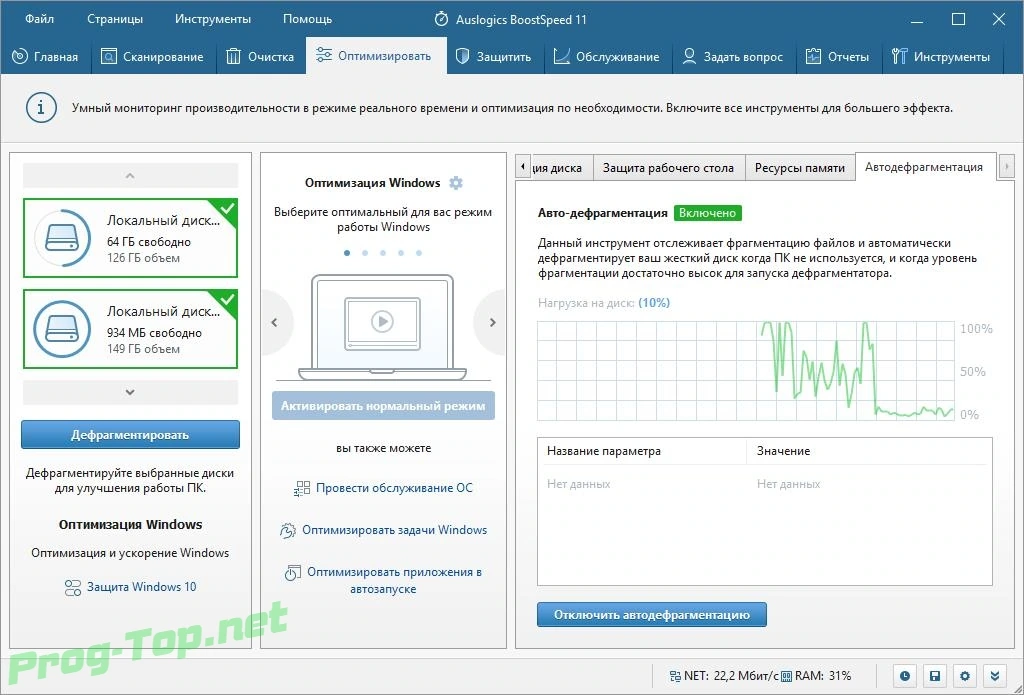Open the Файл menu
1024x695 pixels.
pyautogui.click(x=39, y=19)
